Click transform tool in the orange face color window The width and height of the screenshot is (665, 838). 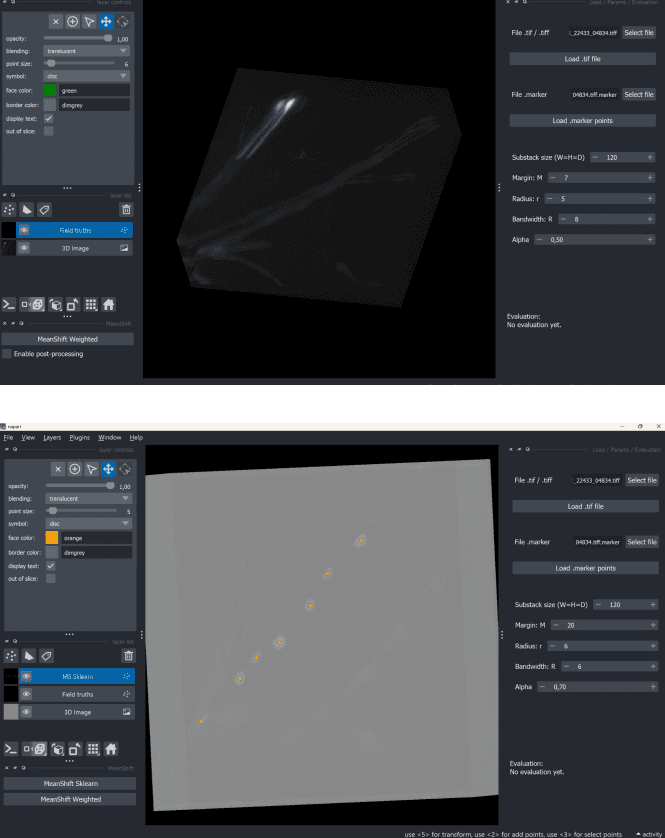(125, 469)
